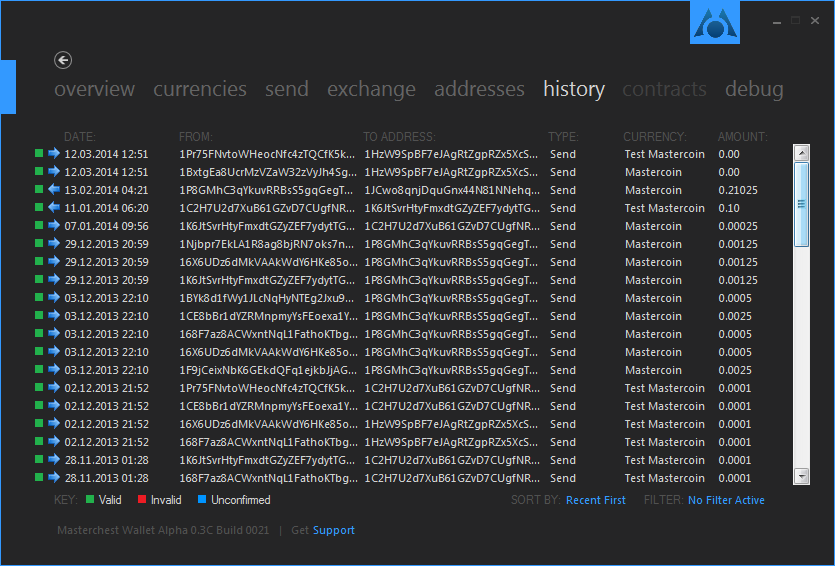Click from address 1BYk8d1fWy1JLcNqHyNTEg2Jxu9
This screenshot has height=566, width=835.
pyautogui.click(x=266, y=298)
